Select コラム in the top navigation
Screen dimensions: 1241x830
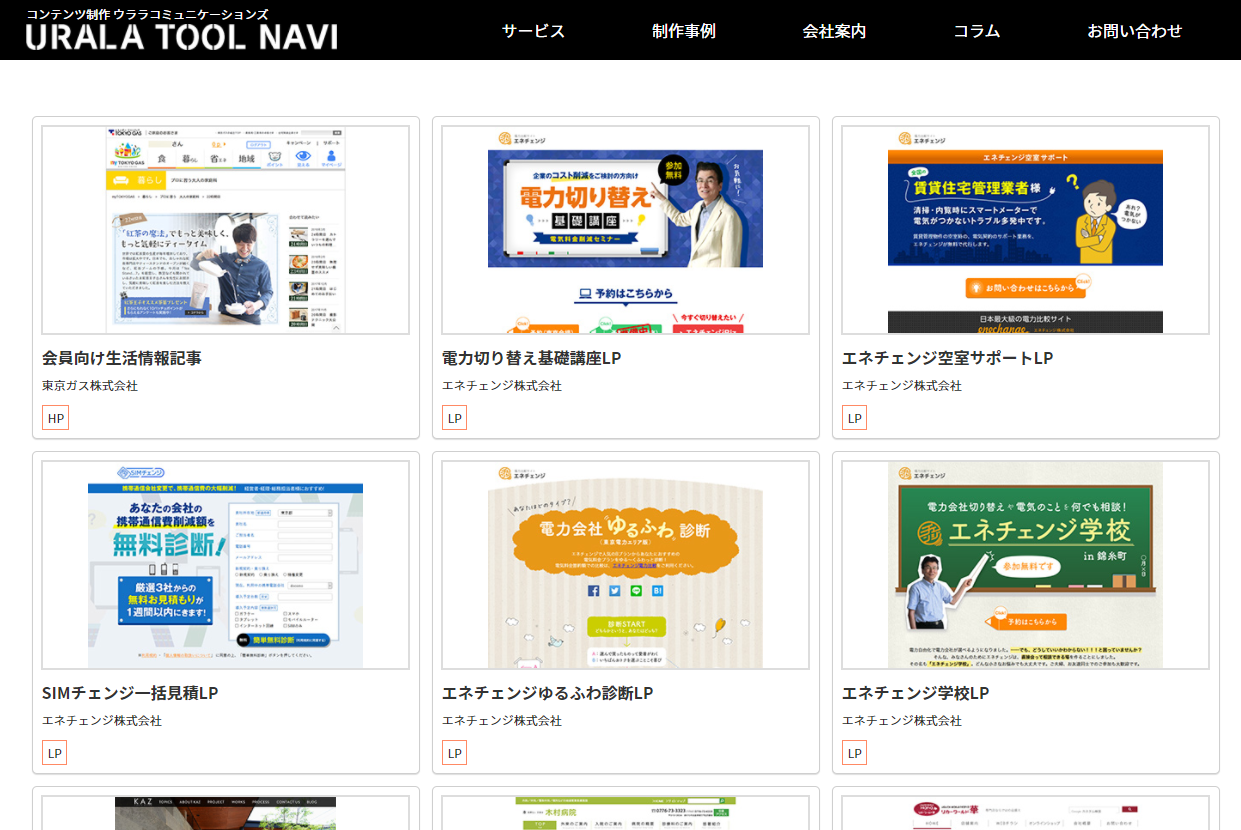(977, 31)
